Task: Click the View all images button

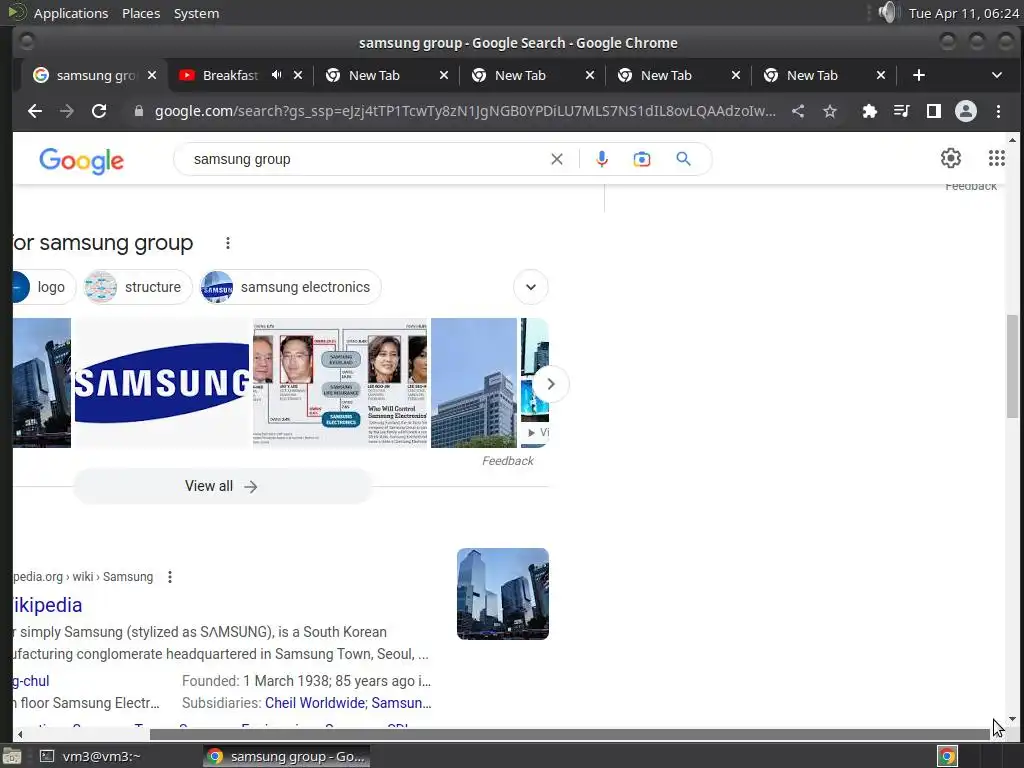Action: [222, 486]
